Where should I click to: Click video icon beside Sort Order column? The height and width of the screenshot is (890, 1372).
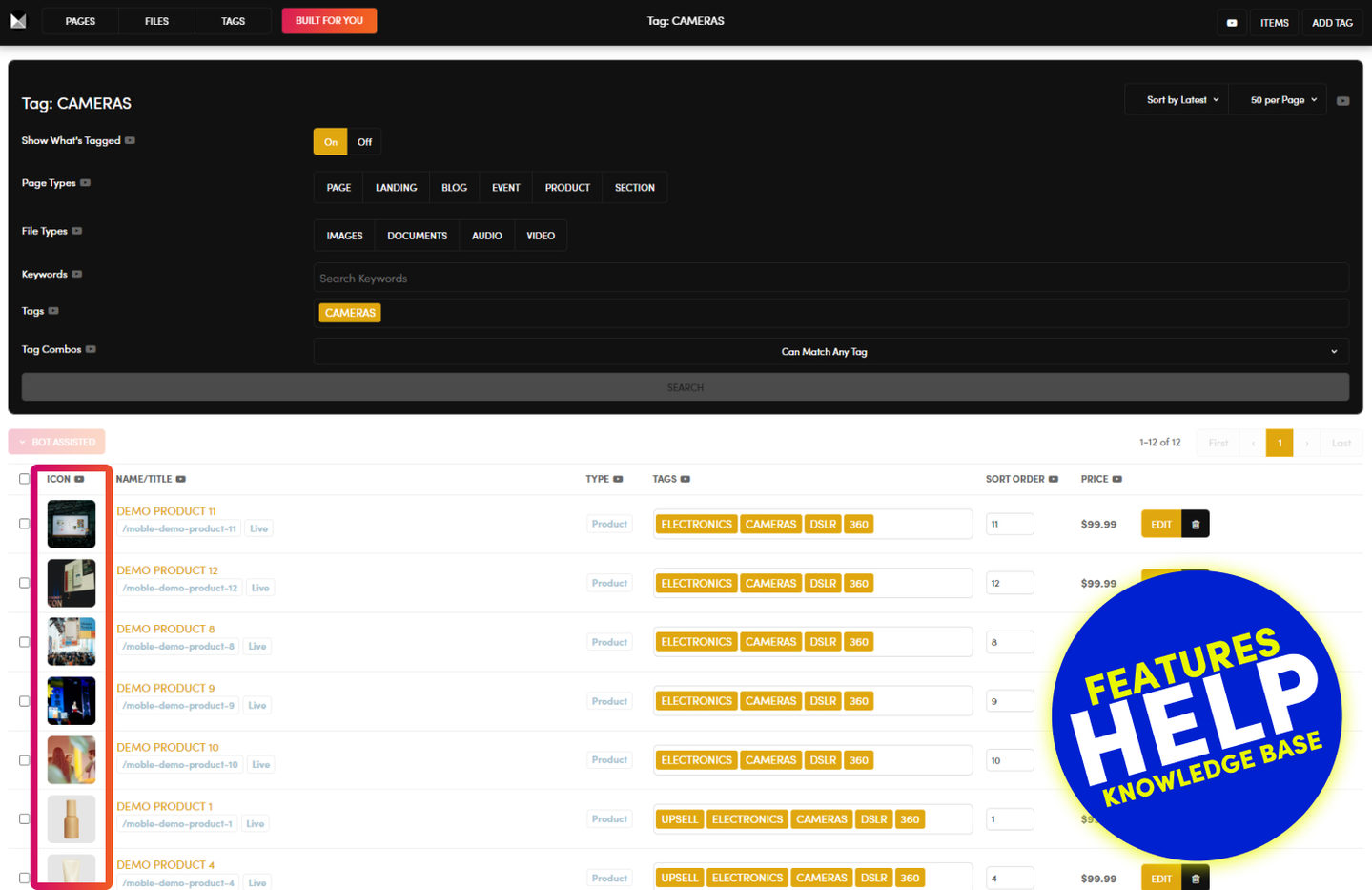(x=1054, y=480)
